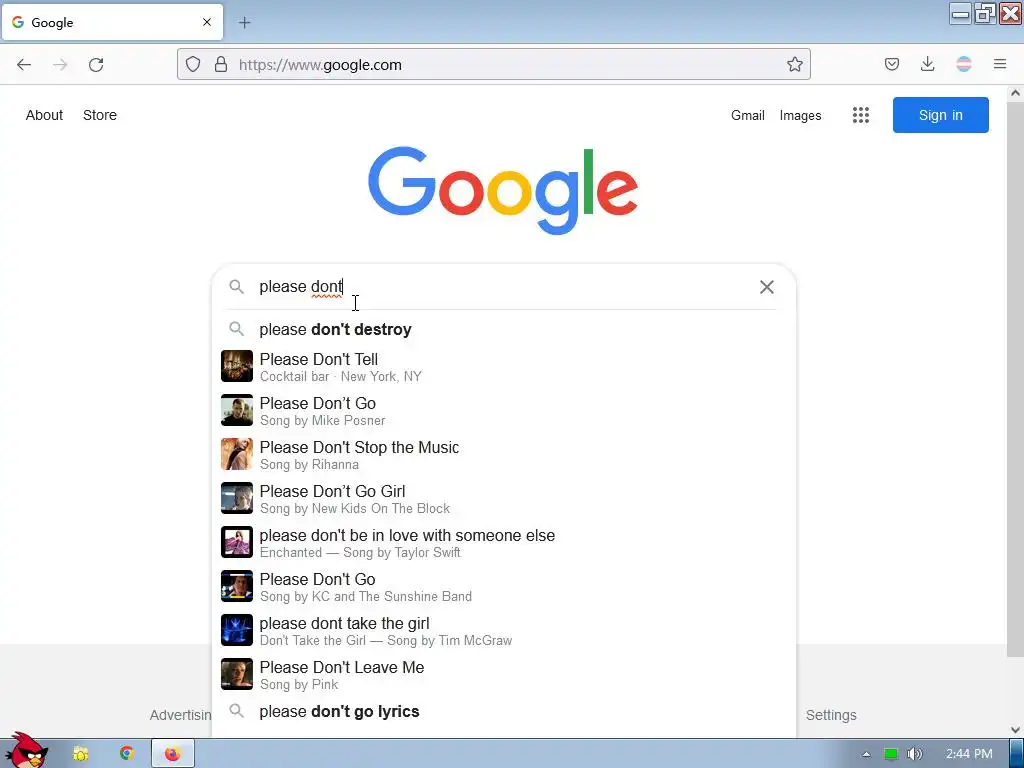Open Settings in the footer
Screen dimensions: 1024x768
[x=831, y=715]
